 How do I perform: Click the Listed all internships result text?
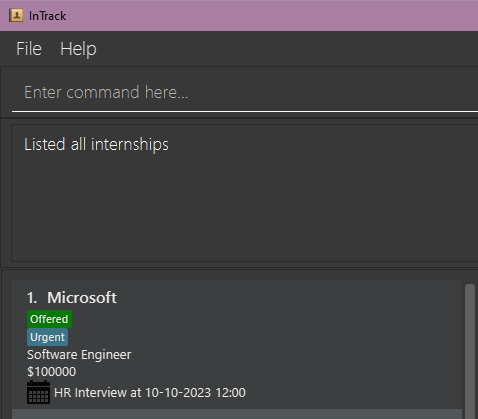tap(96, 144)
